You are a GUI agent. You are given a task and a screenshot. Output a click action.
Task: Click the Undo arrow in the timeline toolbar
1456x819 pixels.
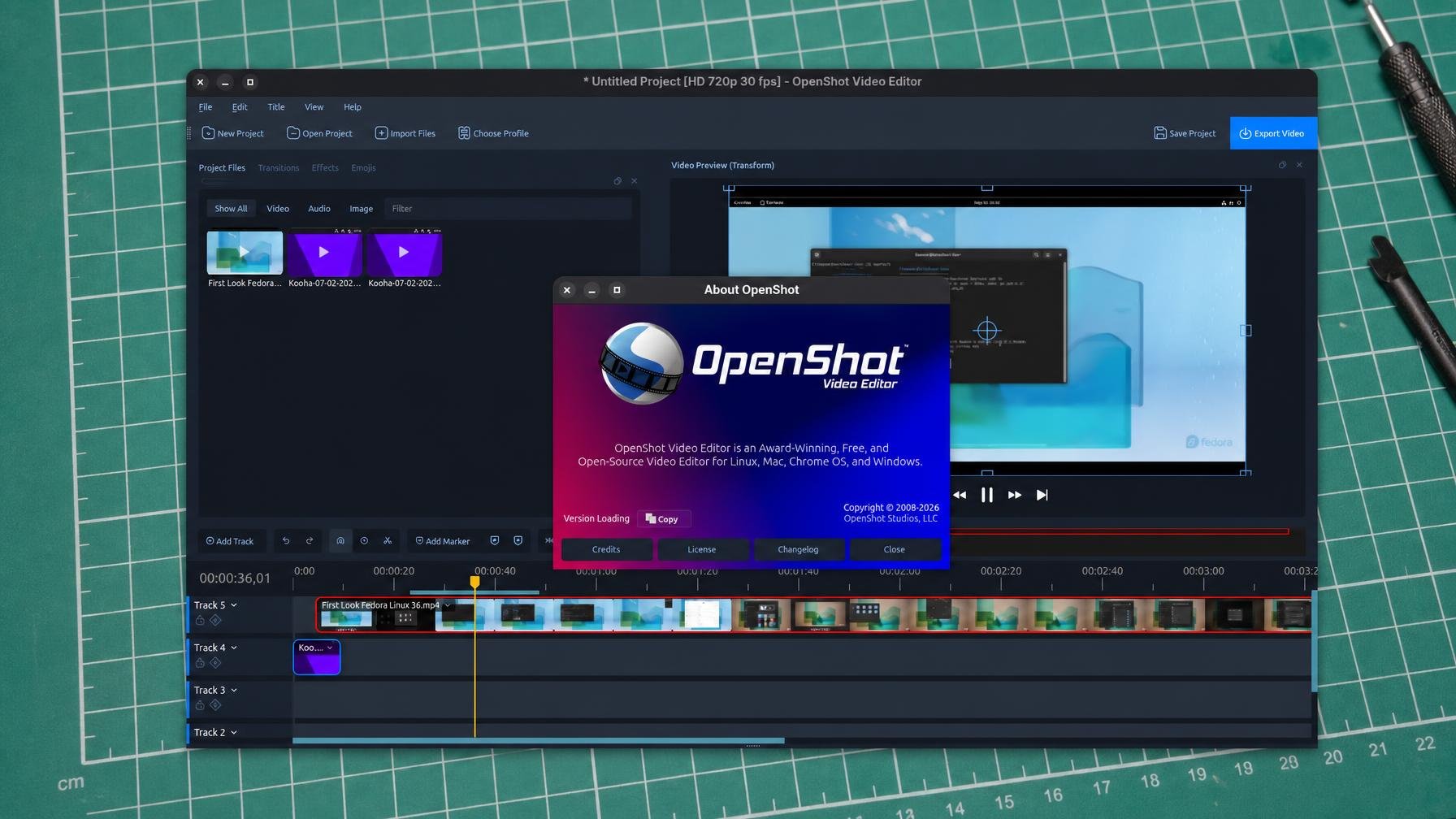[286, 541]
